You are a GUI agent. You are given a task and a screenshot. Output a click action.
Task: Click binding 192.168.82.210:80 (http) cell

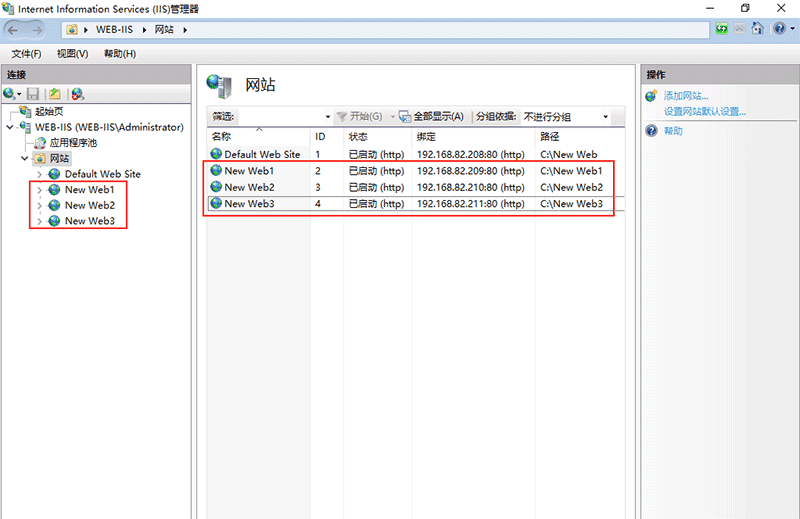click(470, 187)
